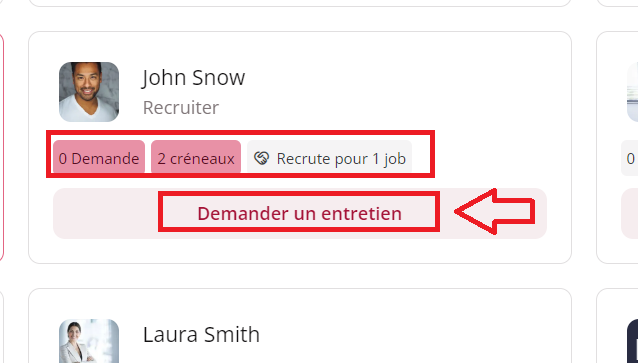638x363 pixels.
Task: Open John Snow's profile photo
Action: click(x=89, y=92)
